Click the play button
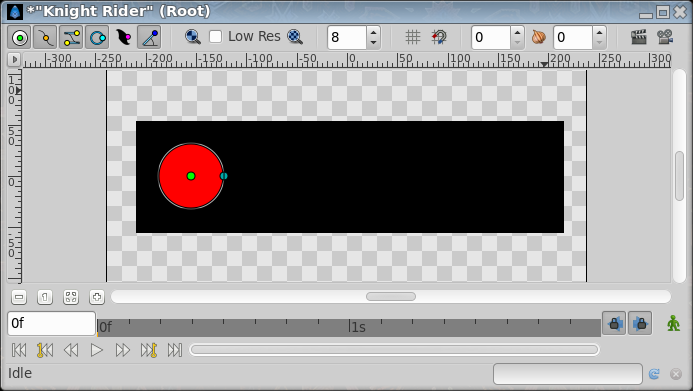This screenshot has width=693, height=391. coord(96,350)
